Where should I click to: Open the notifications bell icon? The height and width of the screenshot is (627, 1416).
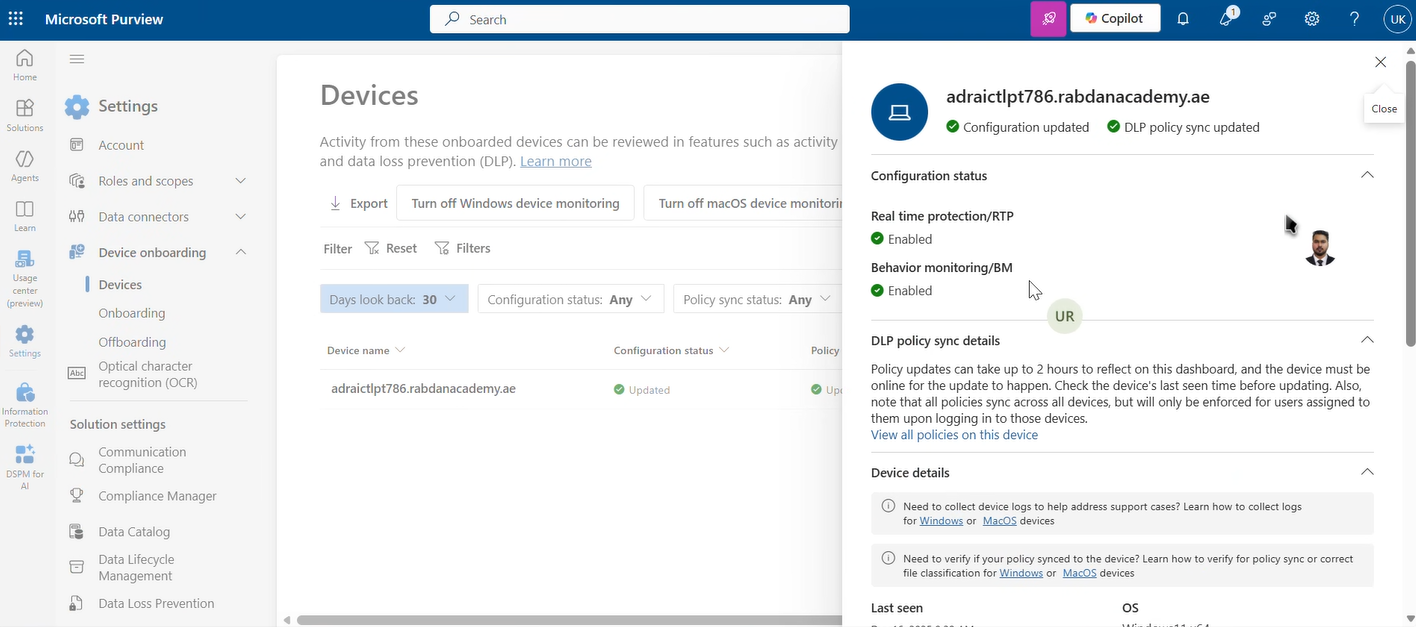tap(1182, 18)
